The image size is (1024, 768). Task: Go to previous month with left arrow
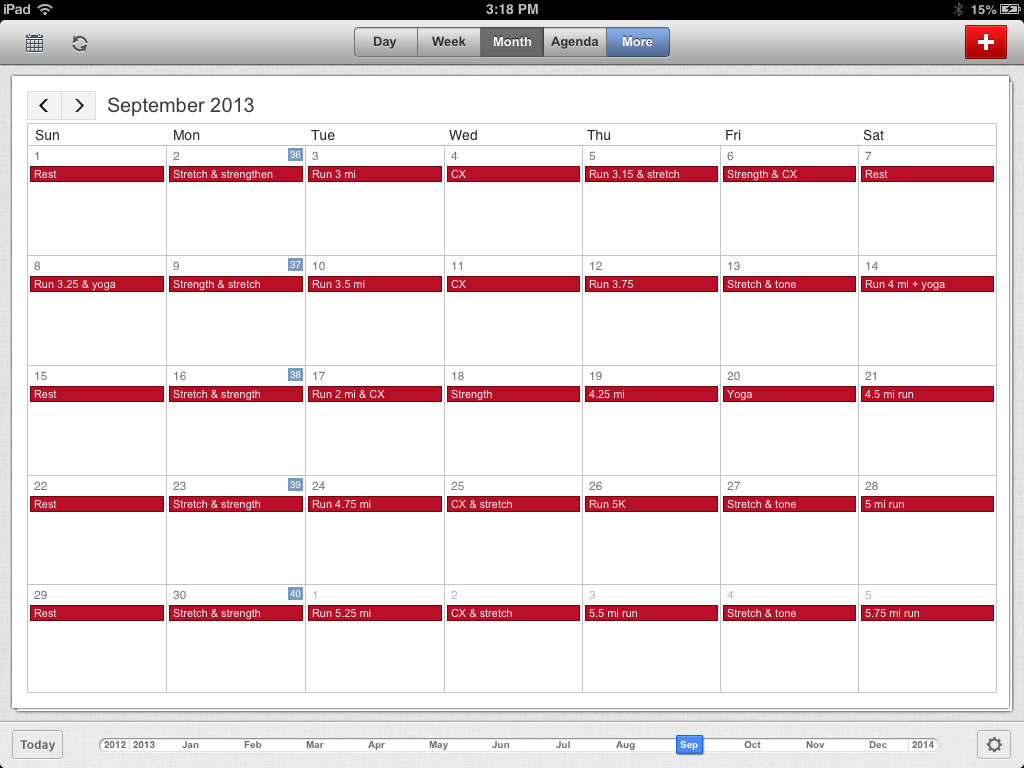click(45, 105)
